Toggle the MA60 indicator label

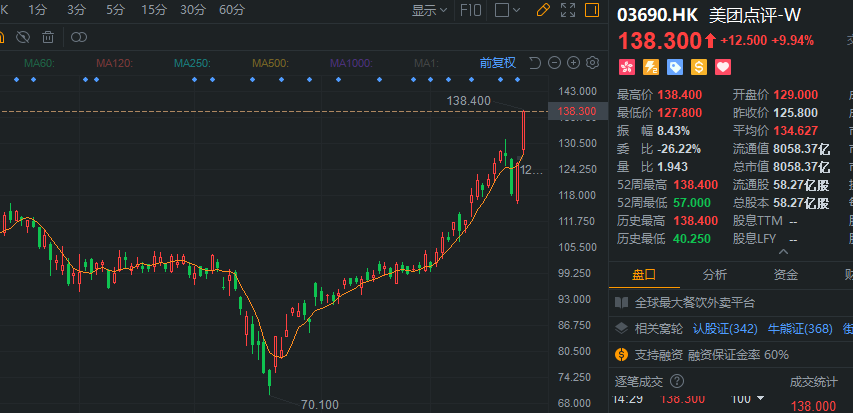40,63
